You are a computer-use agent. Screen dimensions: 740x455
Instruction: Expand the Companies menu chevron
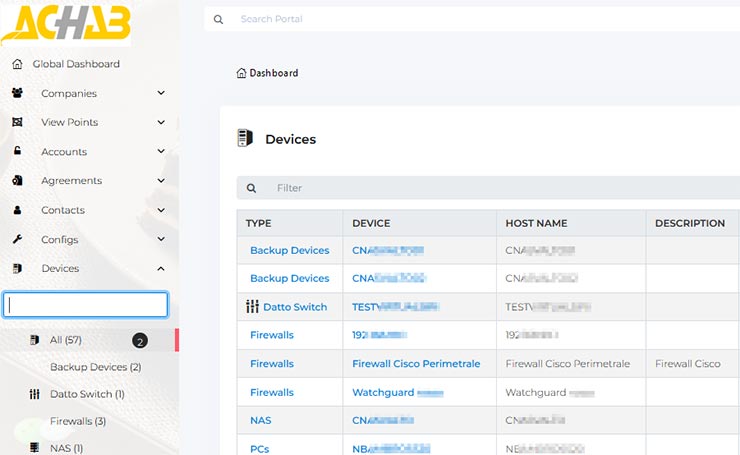161,93
